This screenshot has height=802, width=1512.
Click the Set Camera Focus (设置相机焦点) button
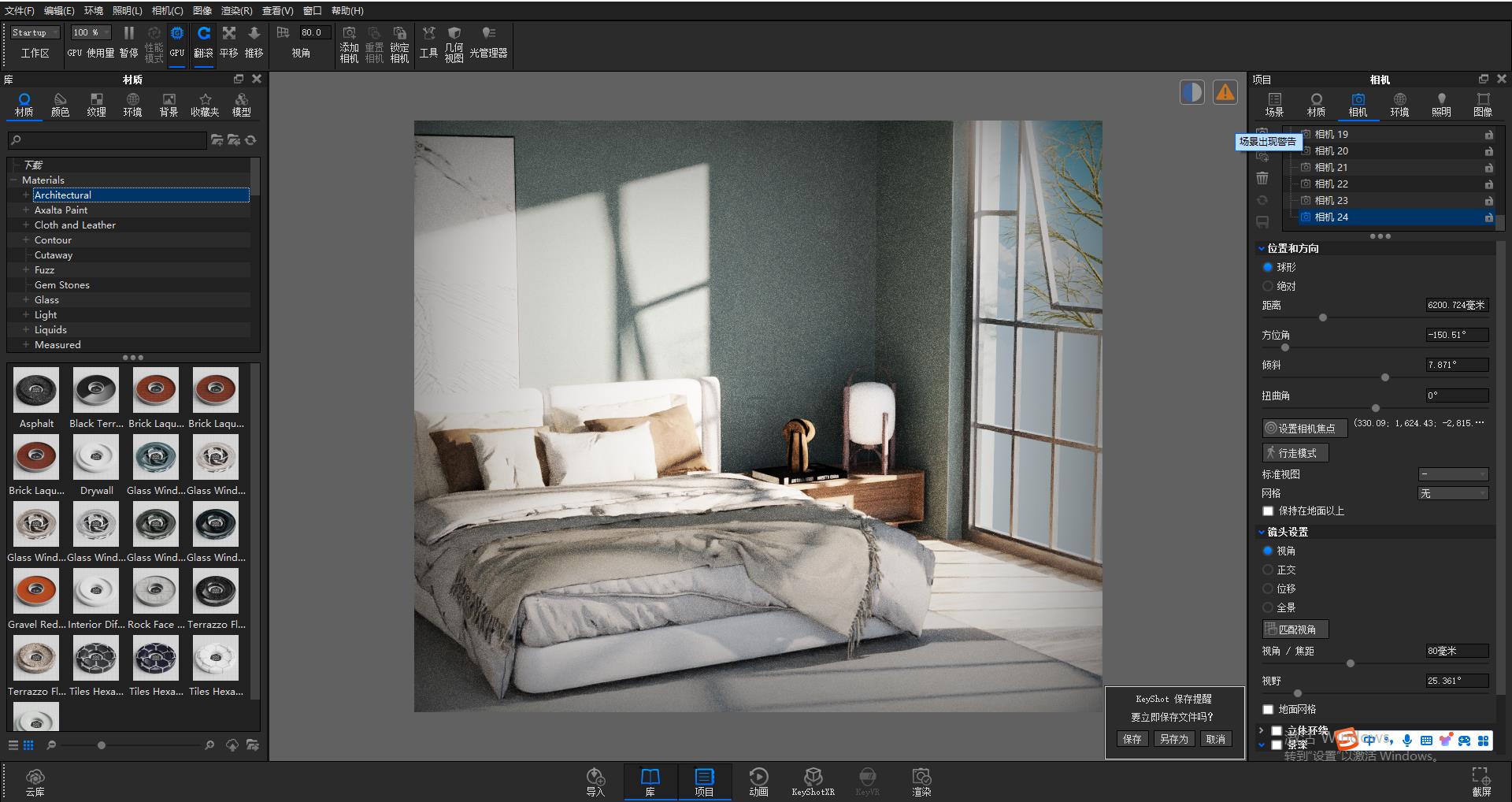point(1304,428)
